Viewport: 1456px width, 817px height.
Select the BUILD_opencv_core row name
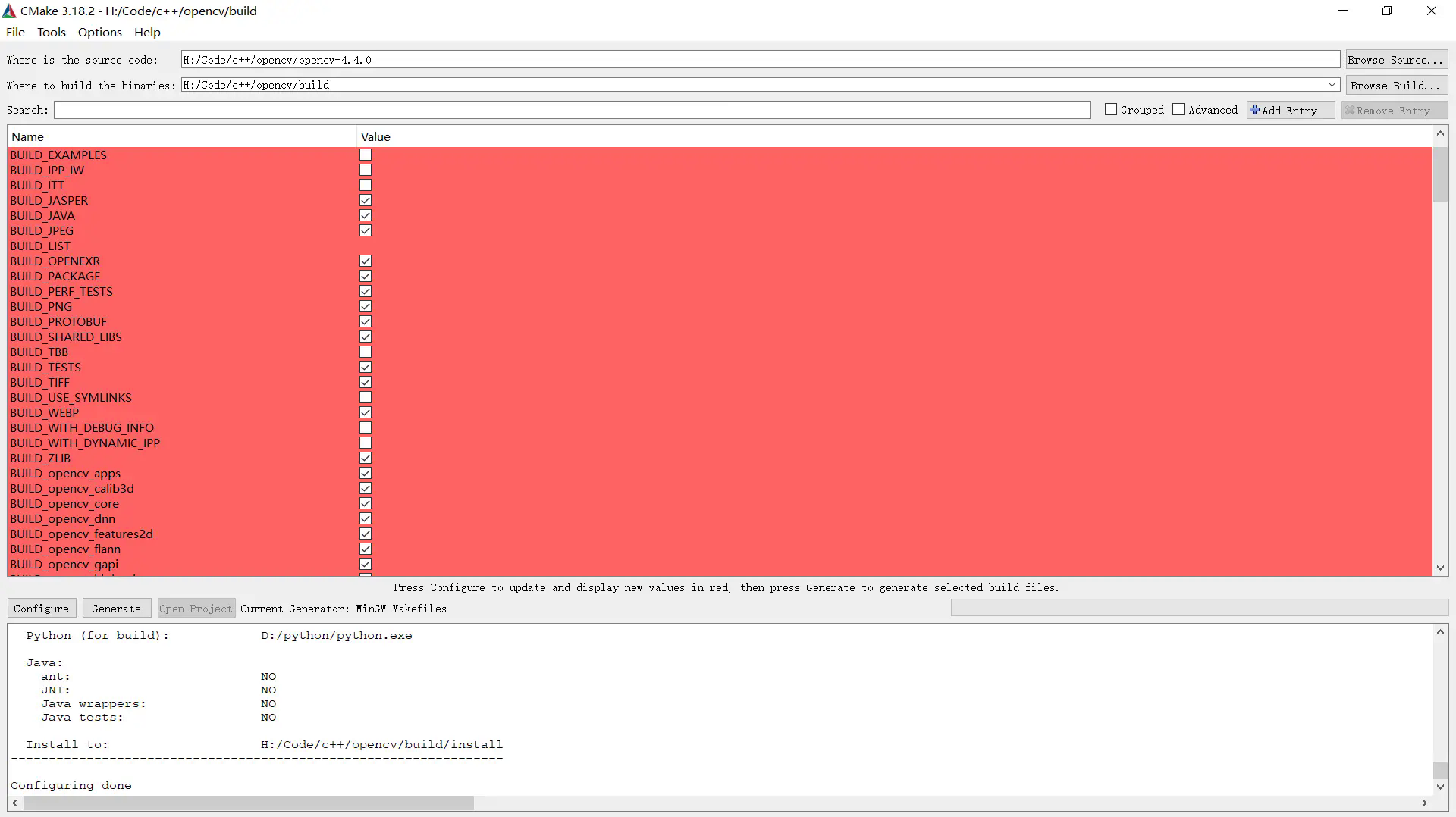pos(64,503)
